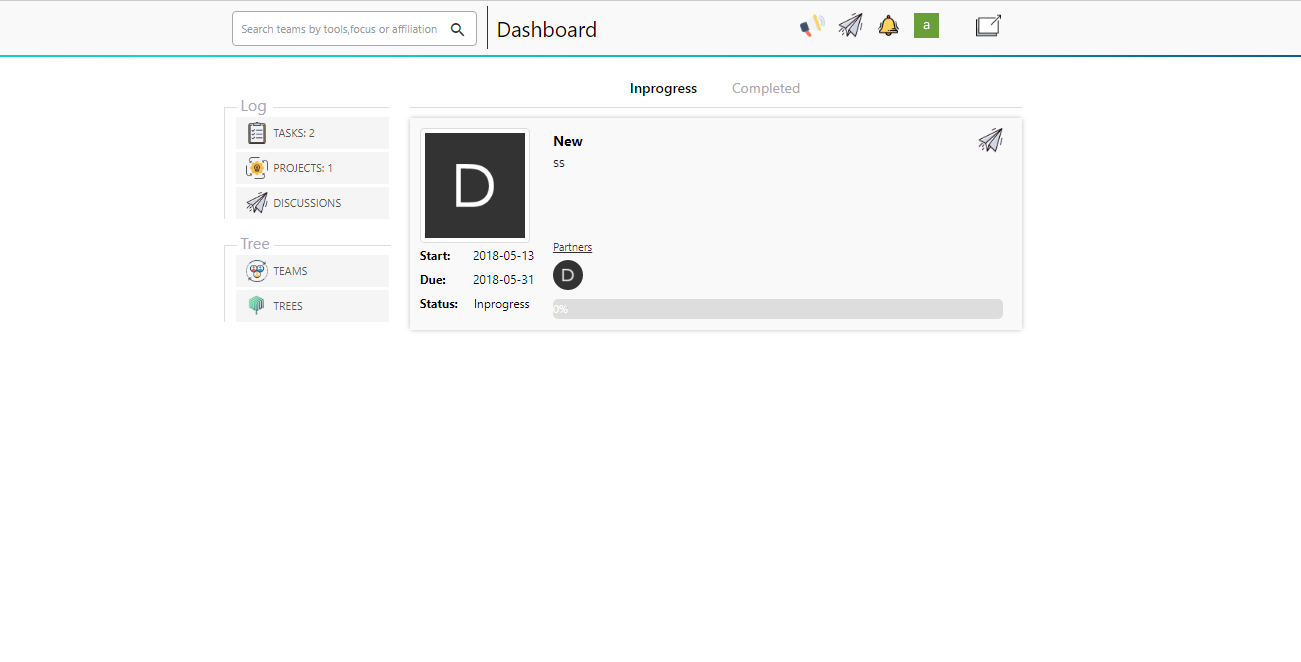This screenshot has width=1301, height=662.
Task: Click the green user avatar 'a'
Action: [926, 26]
